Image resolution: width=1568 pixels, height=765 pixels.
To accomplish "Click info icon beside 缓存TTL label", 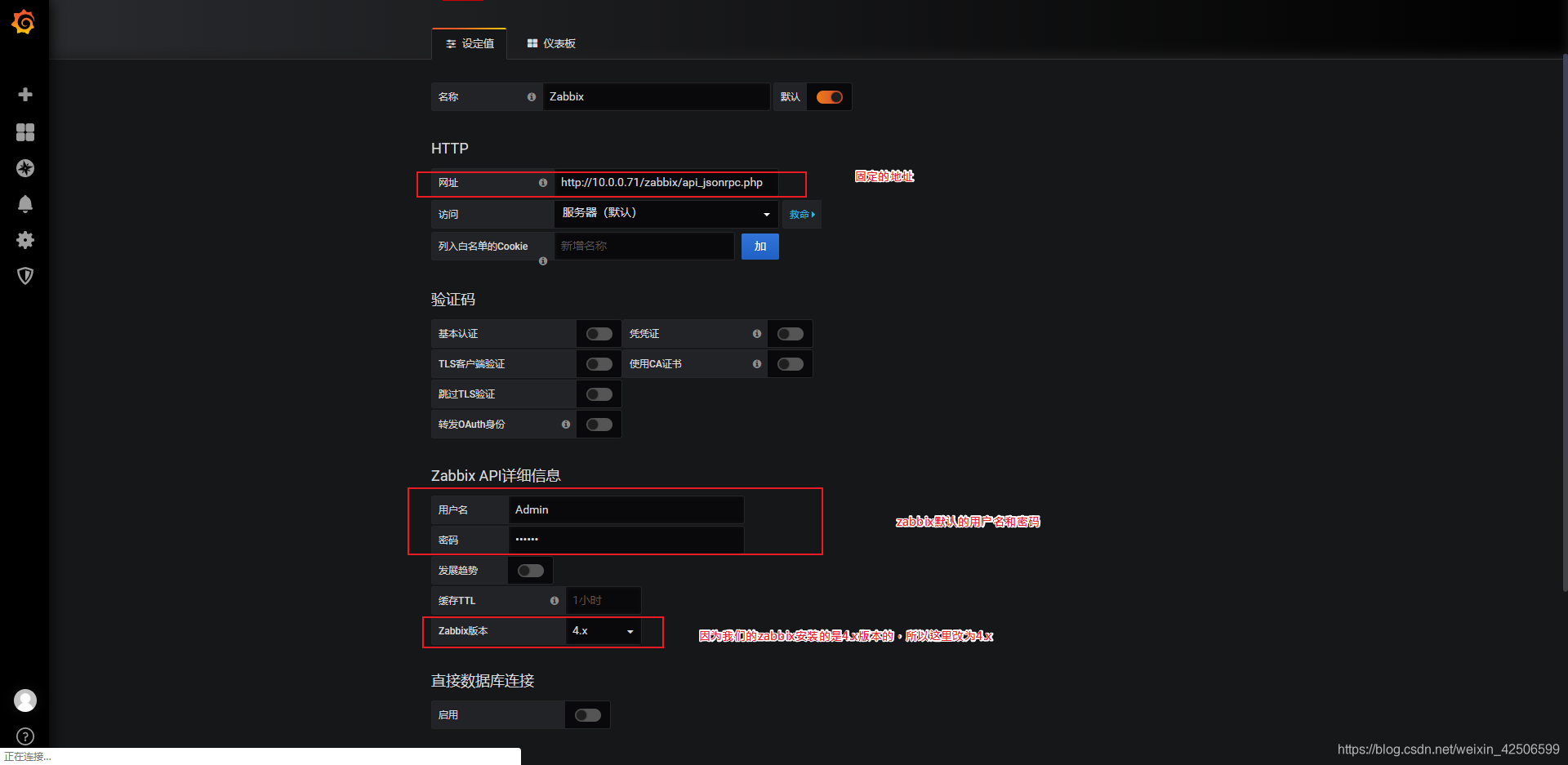I will 555,601.
